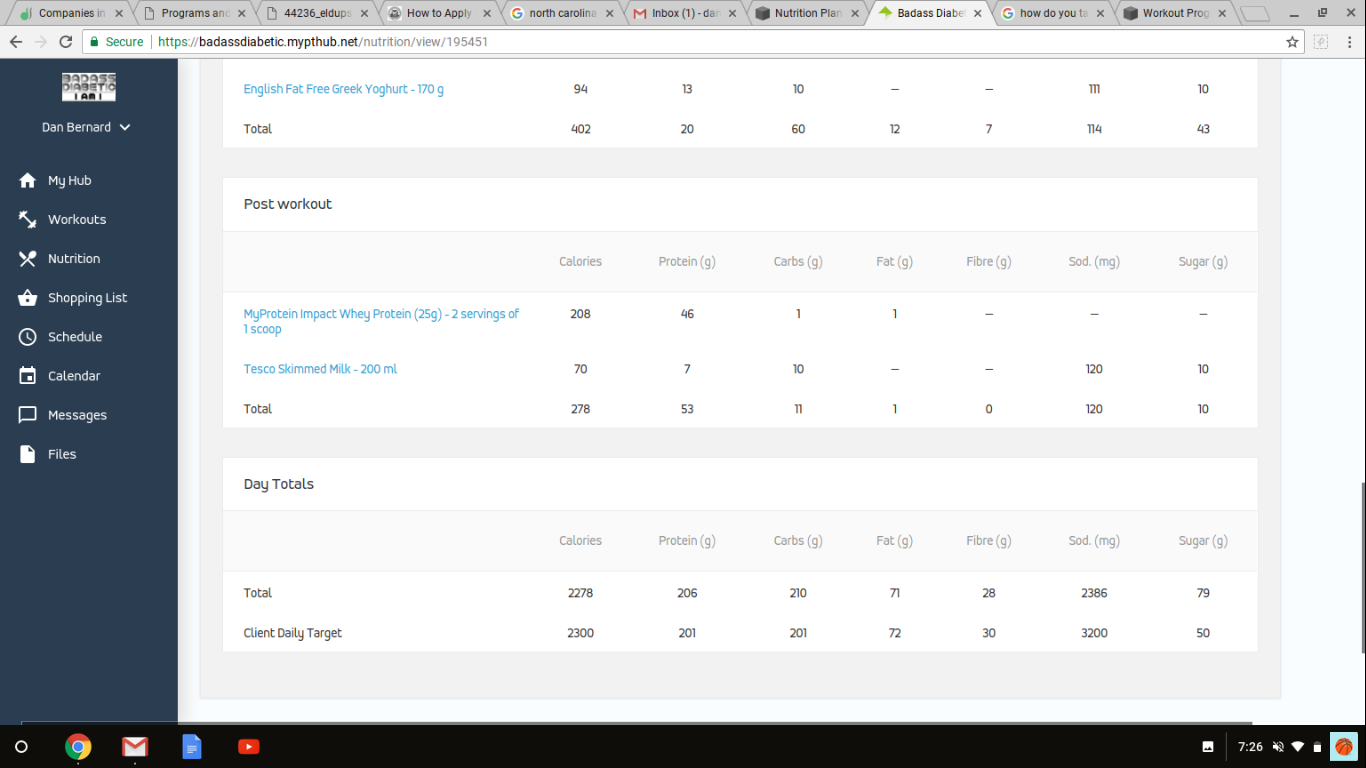Image resolution: width=1366 pixels, height=768 pixels.
Task: Switch to the Companies tab
Action: (70, 14)
